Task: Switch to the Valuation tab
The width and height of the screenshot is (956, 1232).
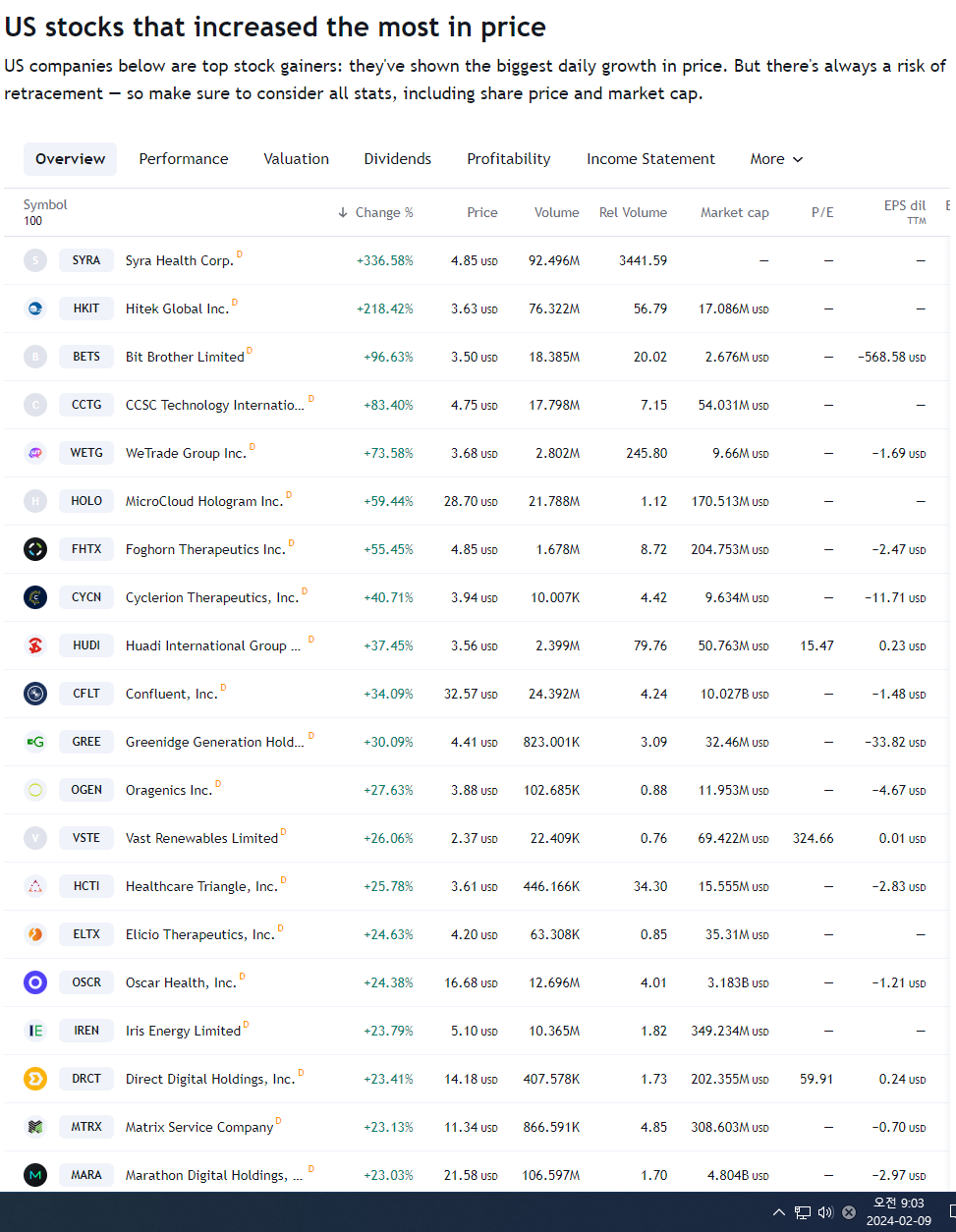Action: point(296,159)
